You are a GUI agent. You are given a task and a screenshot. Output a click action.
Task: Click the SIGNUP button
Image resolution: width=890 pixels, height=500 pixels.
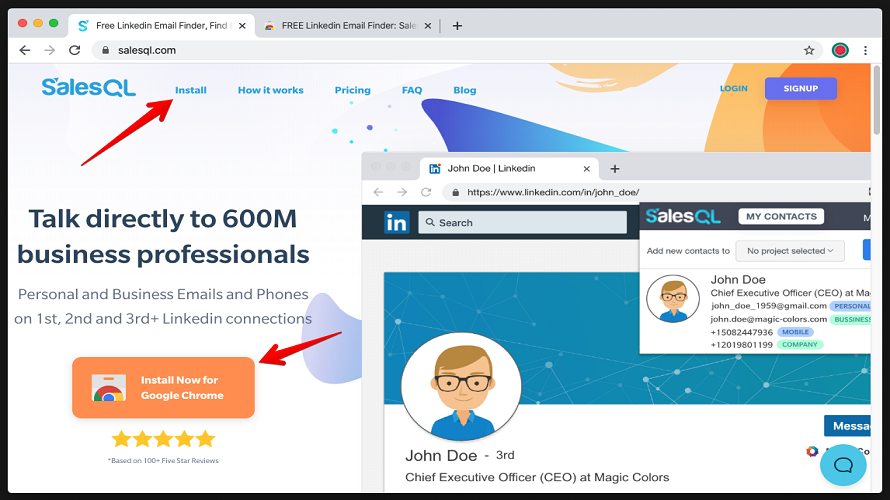pyautogui.click(x=801, y=88)
